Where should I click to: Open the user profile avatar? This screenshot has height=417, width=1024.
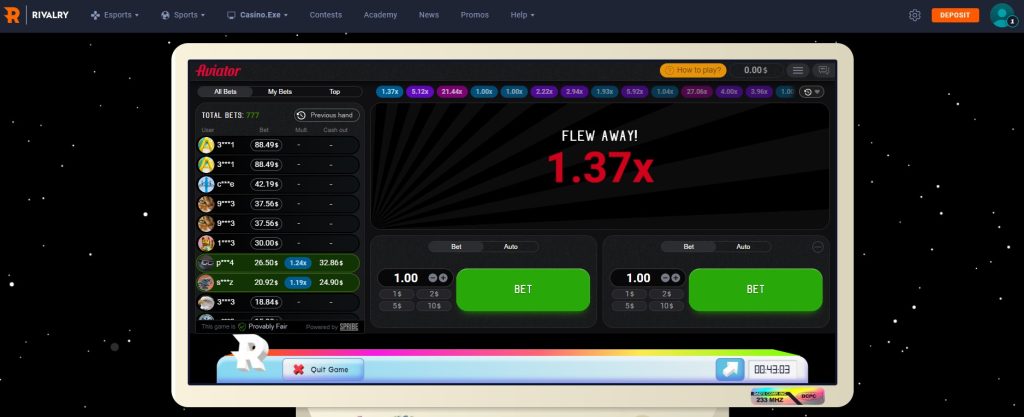[x=1002, y=15]
